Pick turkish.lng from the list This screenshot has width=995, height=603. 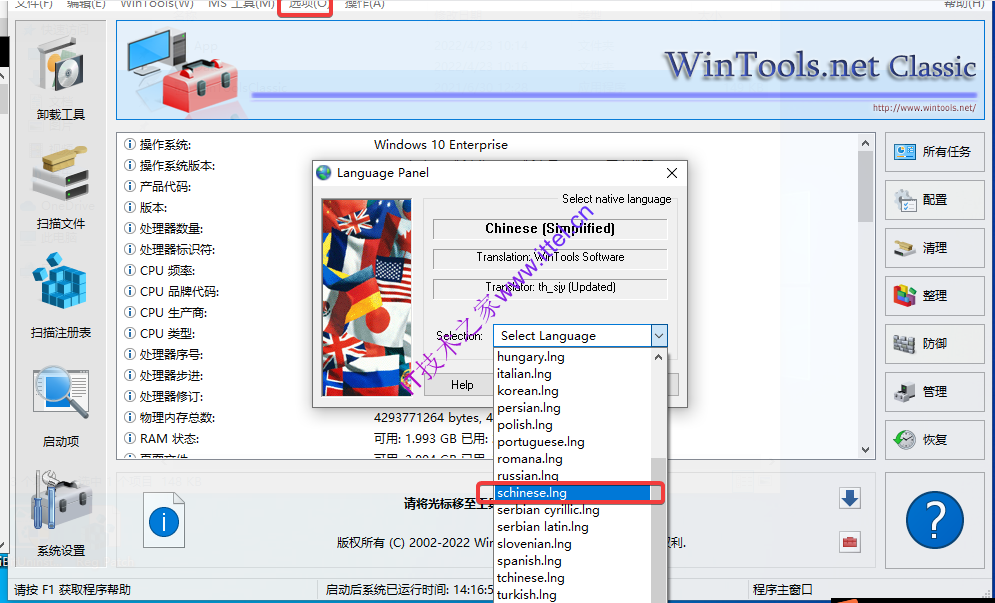click(573, 595)
